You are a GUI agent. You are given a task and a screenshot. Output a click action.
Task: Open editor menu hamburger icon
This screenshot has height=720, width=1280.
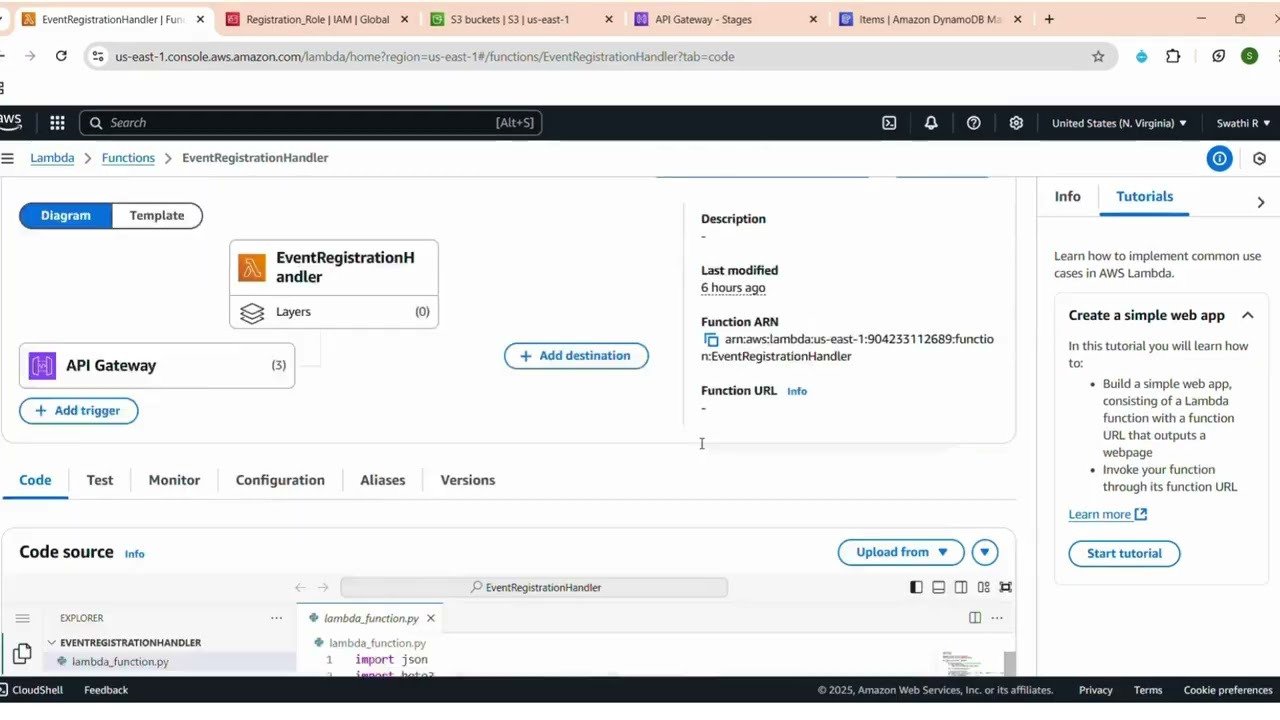pyautogui.click(x=22, y=618)
